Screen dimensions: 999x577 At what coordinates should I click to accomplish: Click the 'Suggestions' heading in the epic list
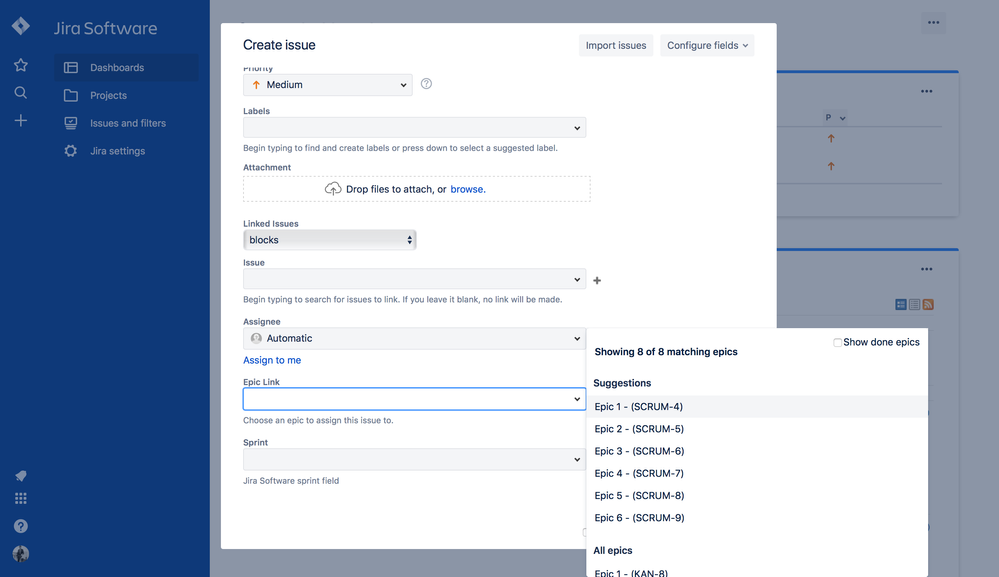622,383
